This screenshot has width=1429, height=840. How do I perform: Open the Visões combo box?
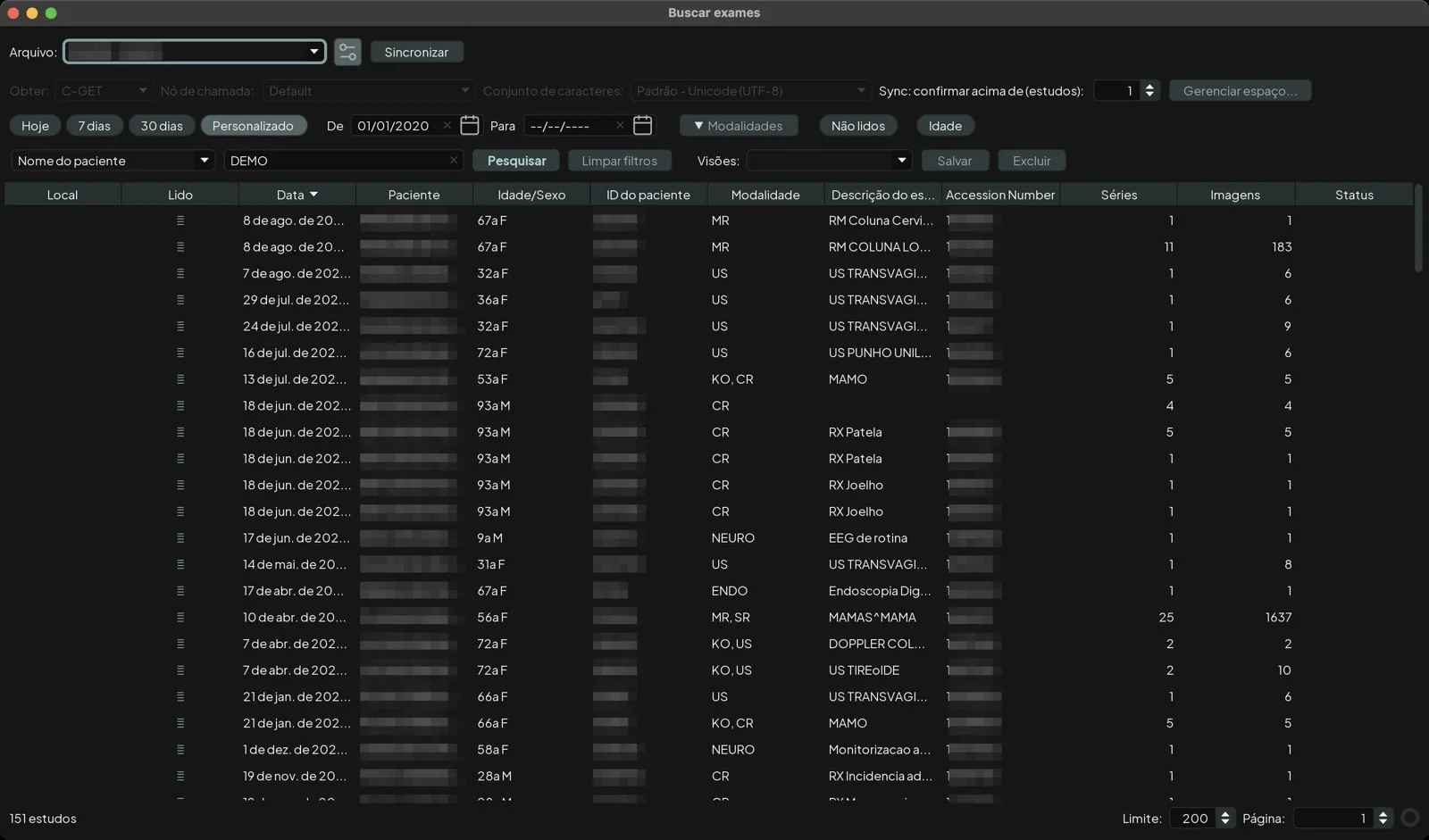(x=829, y=161)
